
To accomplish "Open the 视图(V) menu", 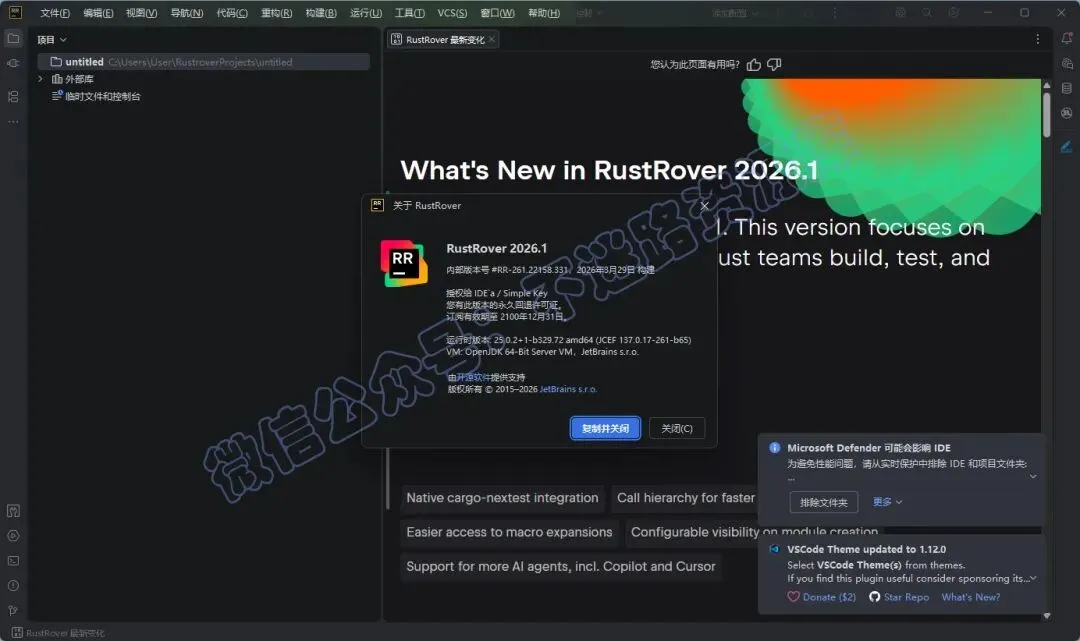I will (141, 13).
